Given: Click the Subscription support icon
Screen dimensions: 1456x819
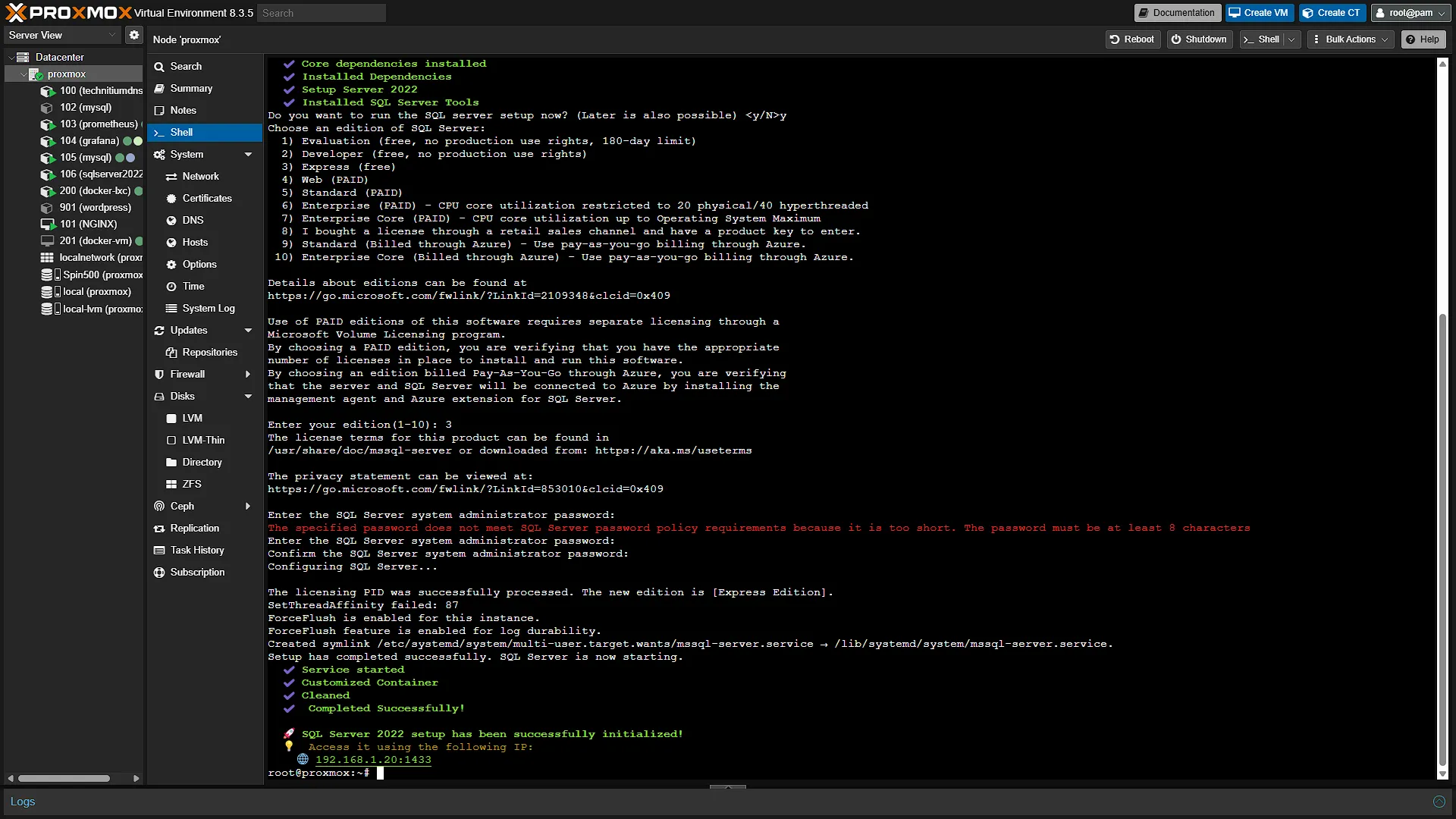Looking at the screenshot, I should coord(159,572).
